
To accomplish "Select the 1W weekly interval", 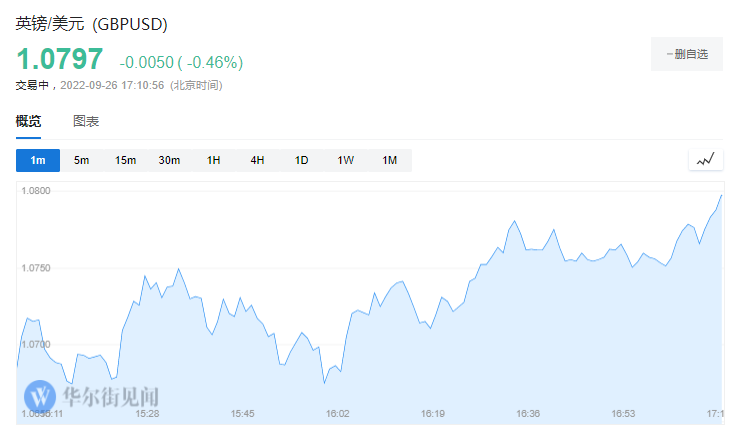I will (x=345, y=160).
